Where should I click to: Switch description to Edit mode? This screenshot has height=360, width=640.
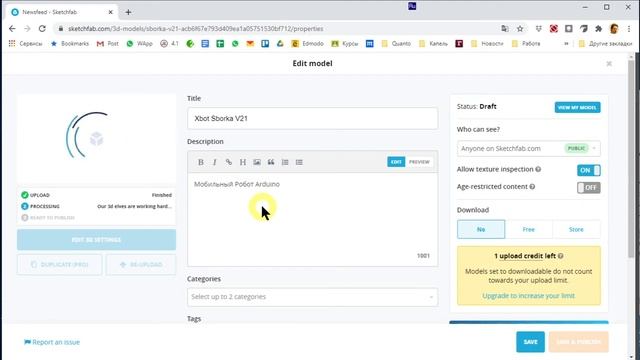(x=396, y=162)
